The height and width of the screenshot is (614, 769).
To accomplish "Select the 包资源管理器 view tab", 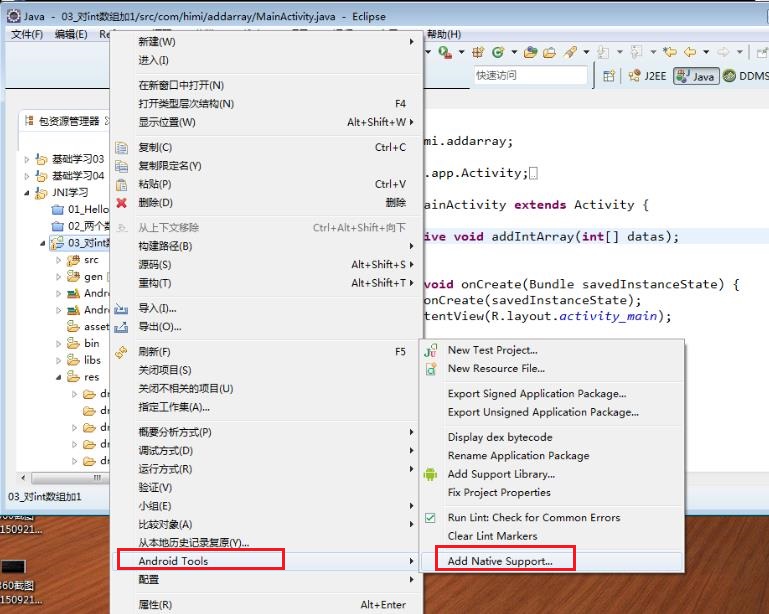I will pyautogui.click(x=66, y=121).
